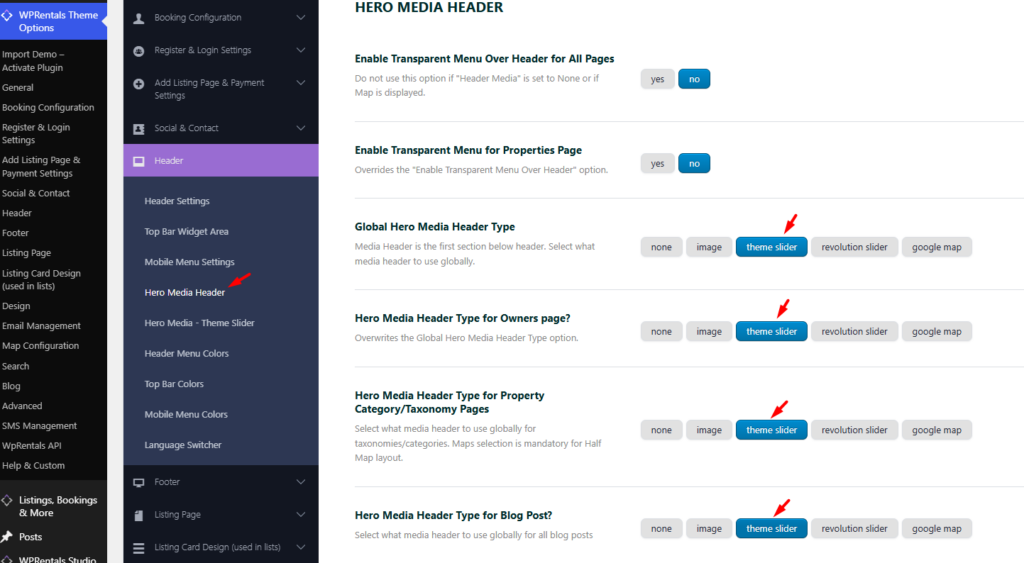Expand Social & Contact chevron
1024x563 pixels.
(300, 128)
